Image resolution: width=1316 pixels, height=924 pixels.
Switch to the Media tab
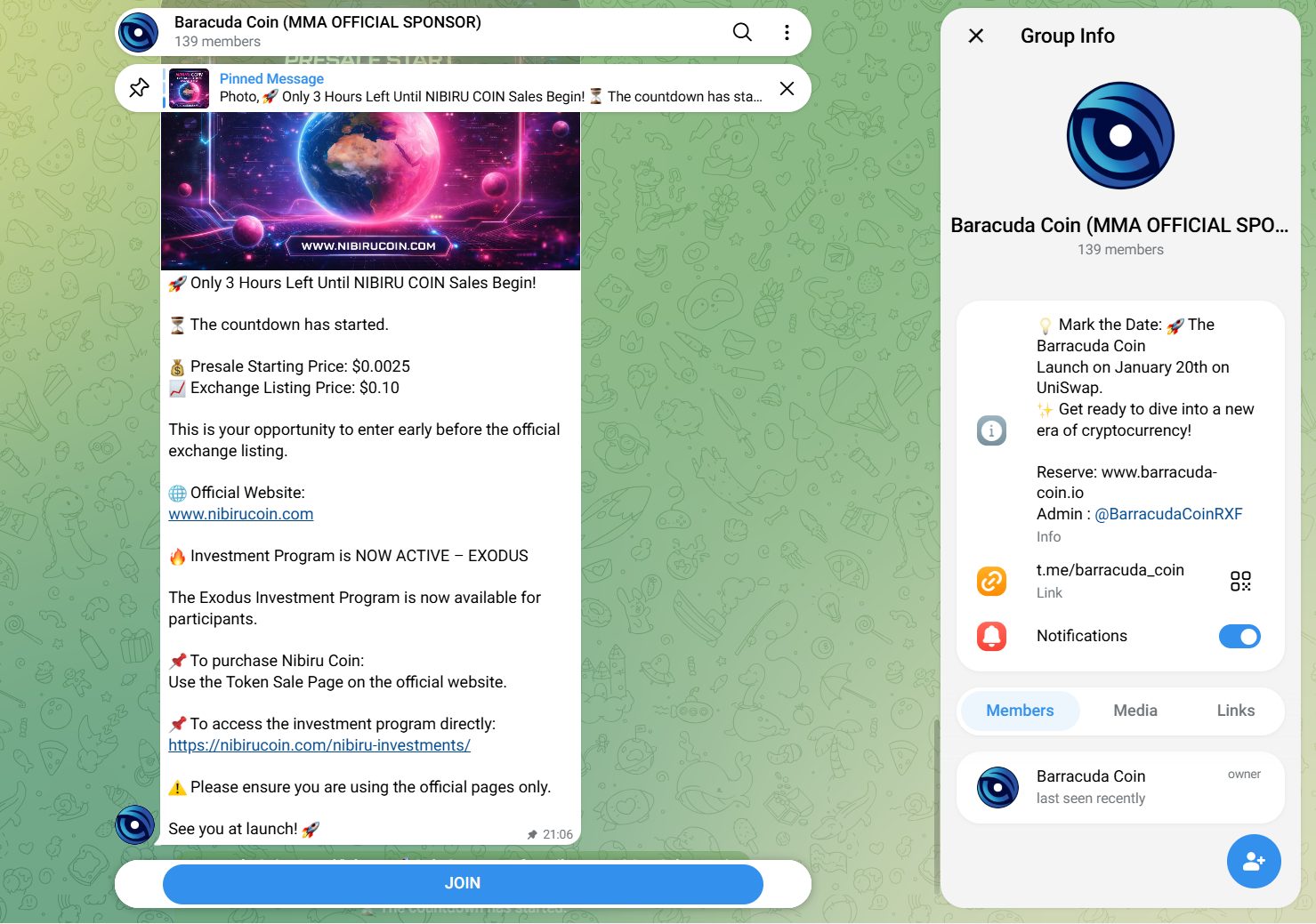[1135, 711]
